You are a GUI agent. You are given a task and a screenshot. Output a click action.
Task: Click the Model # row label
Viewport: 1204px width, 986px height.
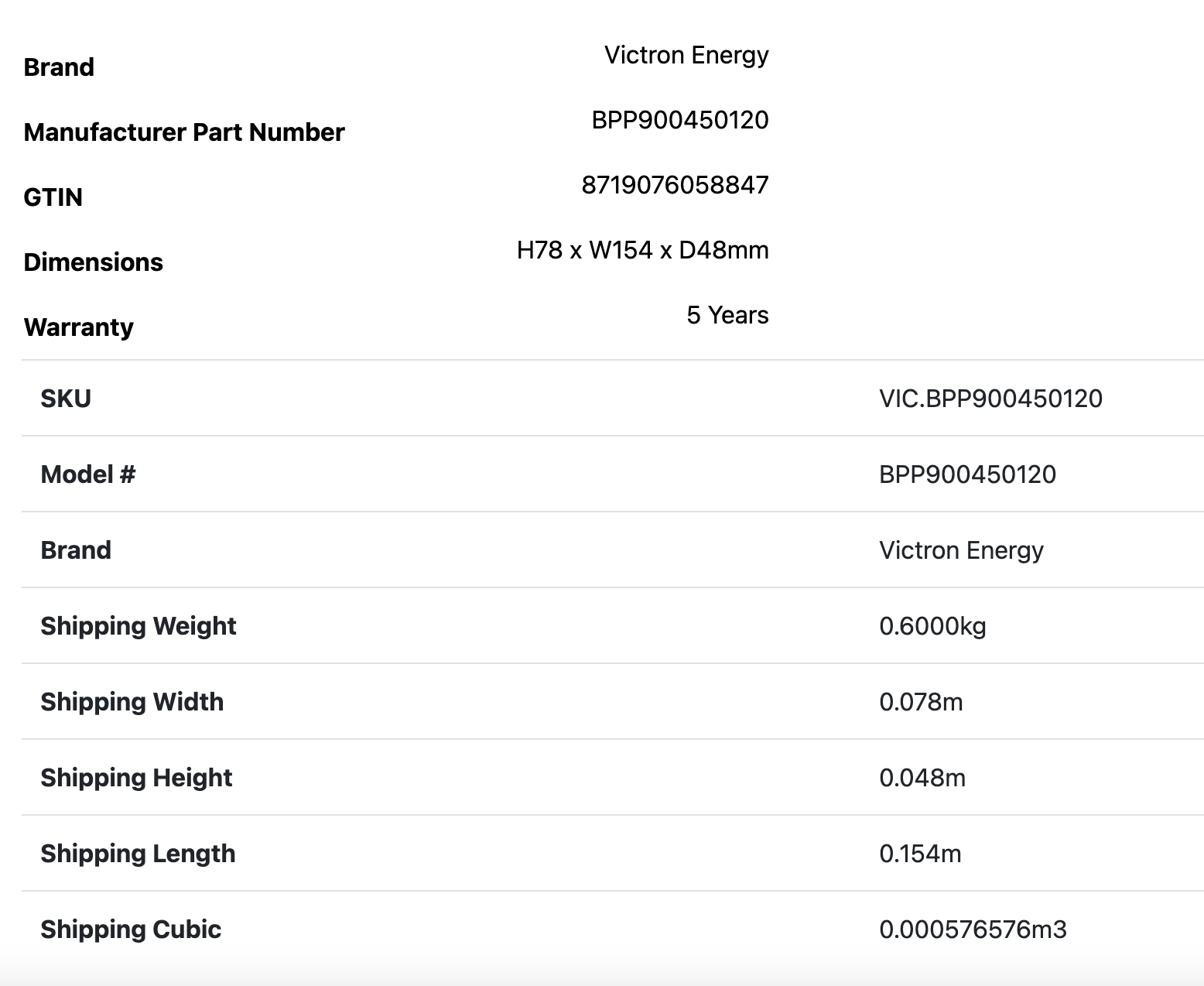[87, 474]
